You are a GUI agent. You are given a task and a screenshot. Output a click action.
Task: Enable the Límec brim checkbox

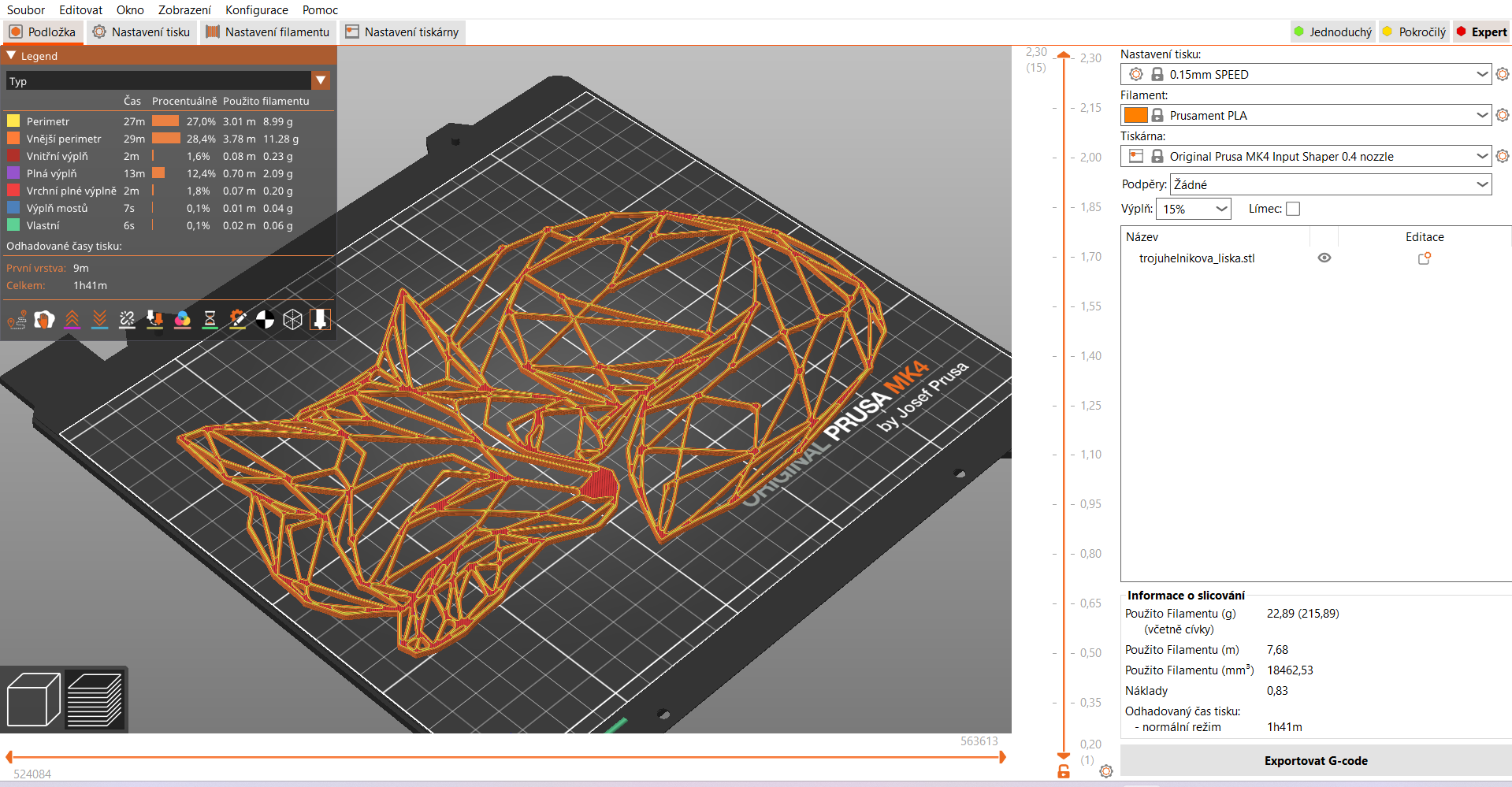click(x=1293, y=209)
